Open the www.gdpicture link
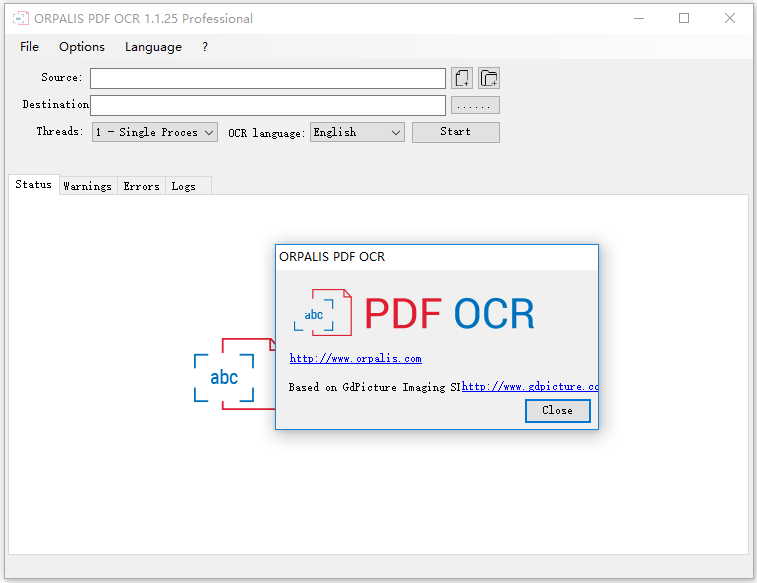Screen dimensions: 757x583 (530, 387)
